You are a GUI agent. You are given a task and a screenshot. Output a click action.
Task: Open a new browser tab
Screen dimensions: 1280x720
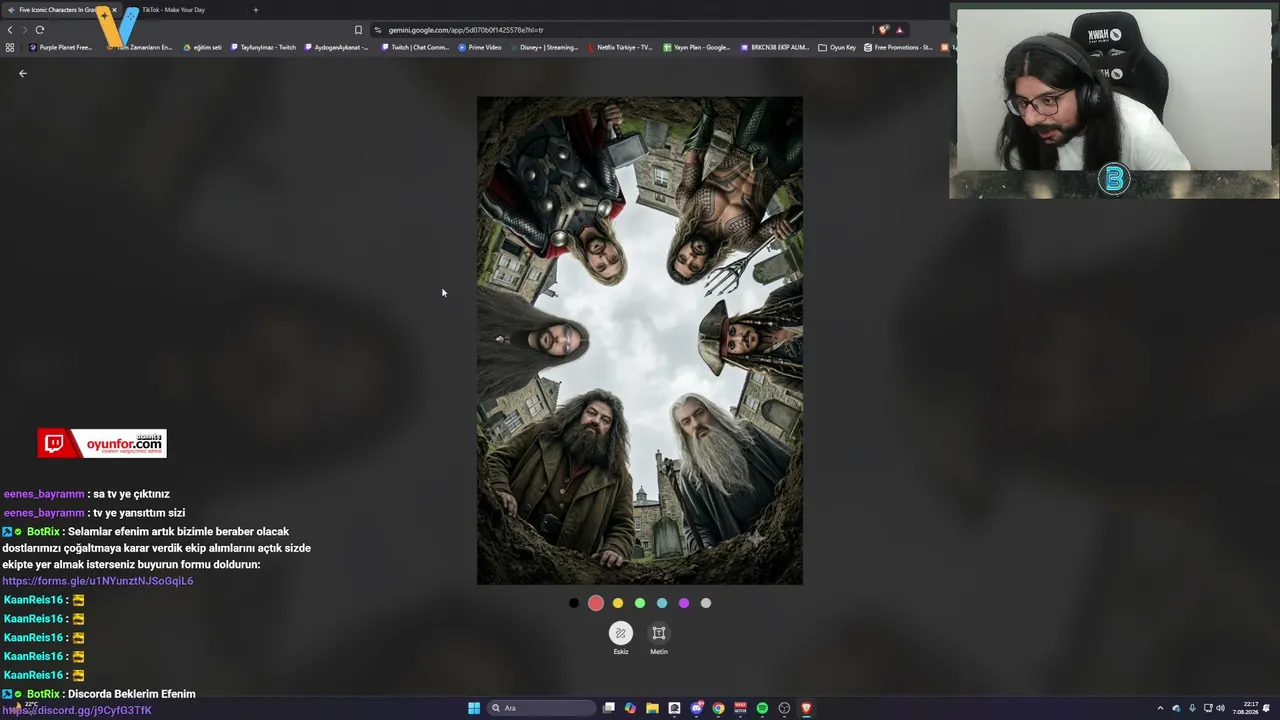[256, 10]
